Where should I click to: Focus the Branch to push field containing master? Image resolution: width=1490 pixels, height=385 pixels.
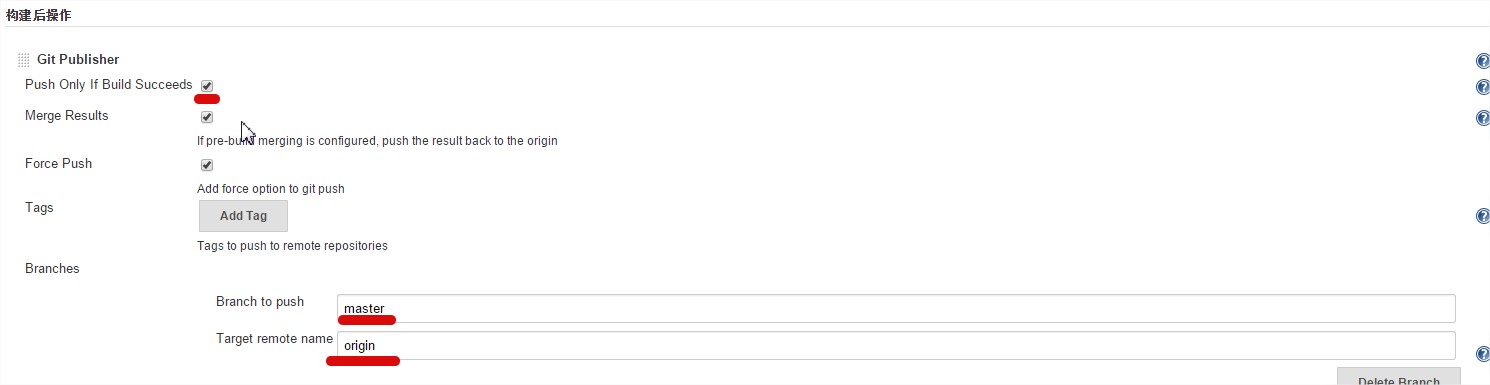pos(896,308)
